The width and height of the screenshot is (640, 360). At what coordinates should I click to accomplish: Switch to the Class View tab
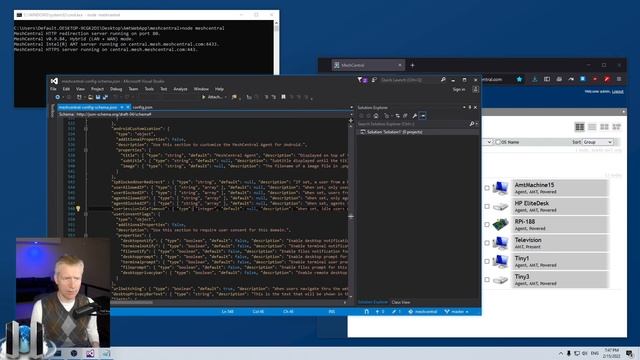coord(401,302)
